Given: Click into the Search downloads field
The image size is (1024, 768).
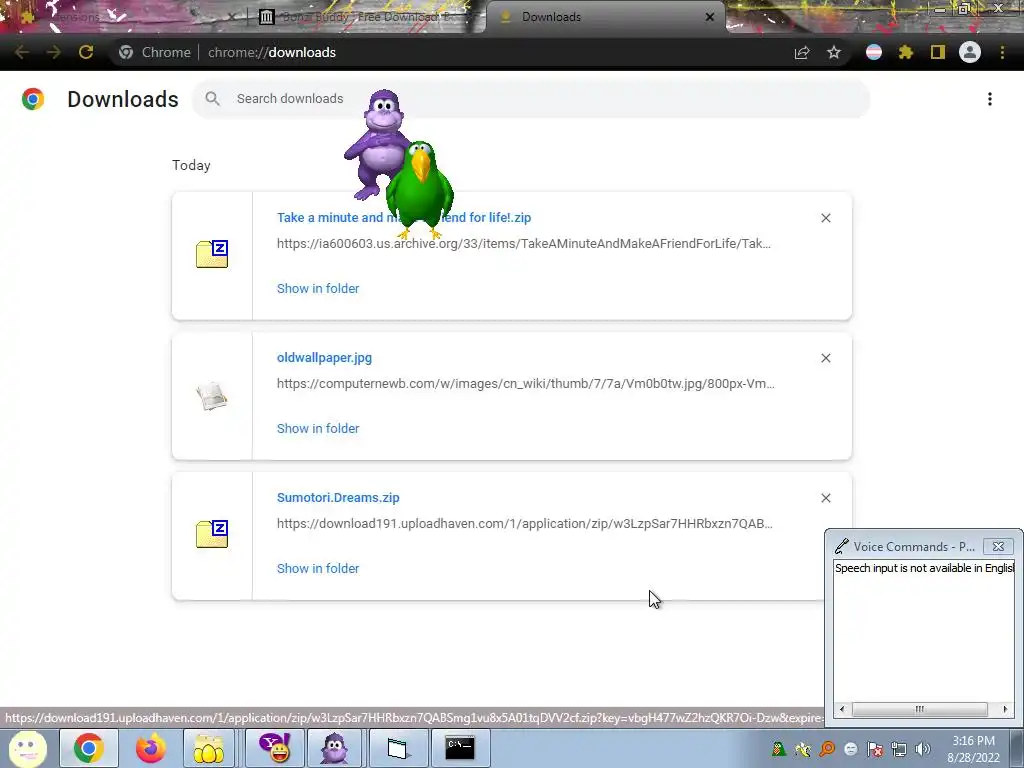Looking at the screenshot, I should (x=531, y=99).
